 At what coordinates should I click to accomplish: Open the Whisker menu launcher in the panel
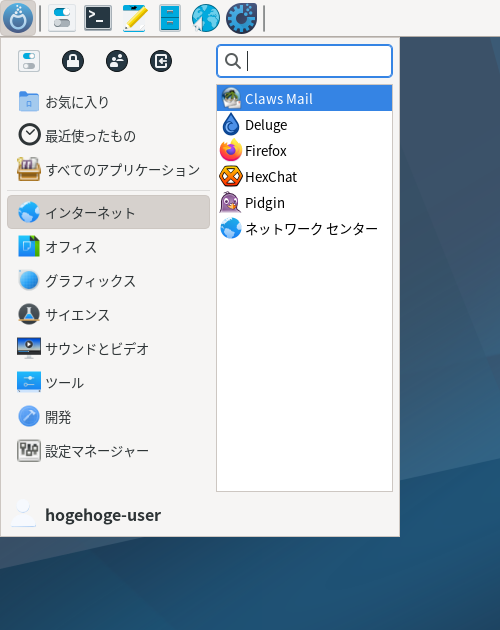click(18, 18)
